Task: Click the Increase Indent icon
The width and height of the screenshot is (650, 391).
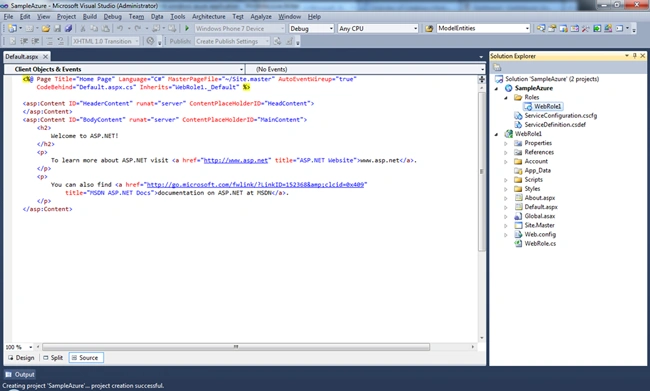Action: pyautogui.click(x=35, y=41)
